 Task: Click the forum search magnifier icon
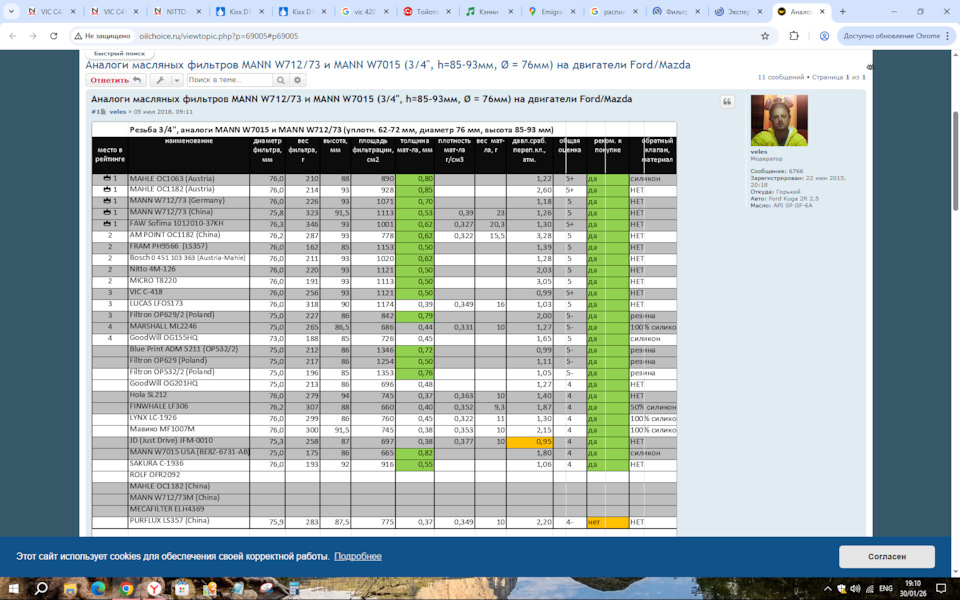280,80
